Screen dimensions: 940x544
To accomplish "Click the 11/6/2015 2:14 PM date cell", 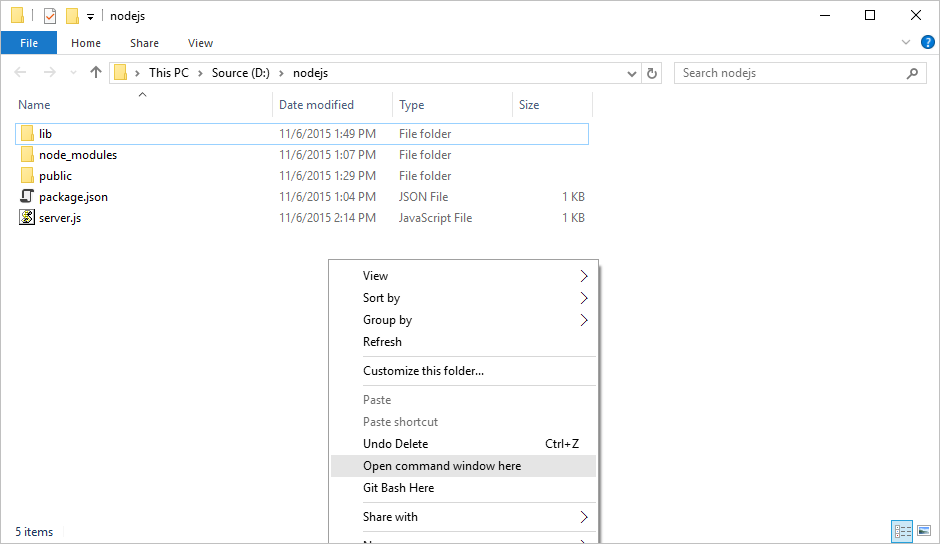I will 327,218.
